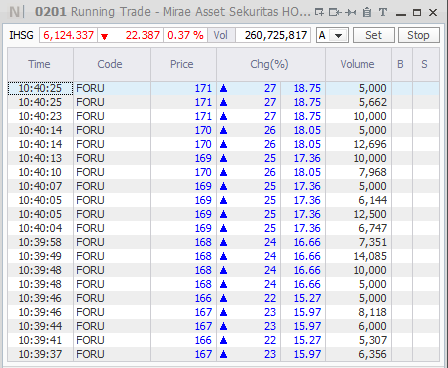The image size is (448, 368).
Task: Click volume 8,118 in the list
Action: [373, 312]
